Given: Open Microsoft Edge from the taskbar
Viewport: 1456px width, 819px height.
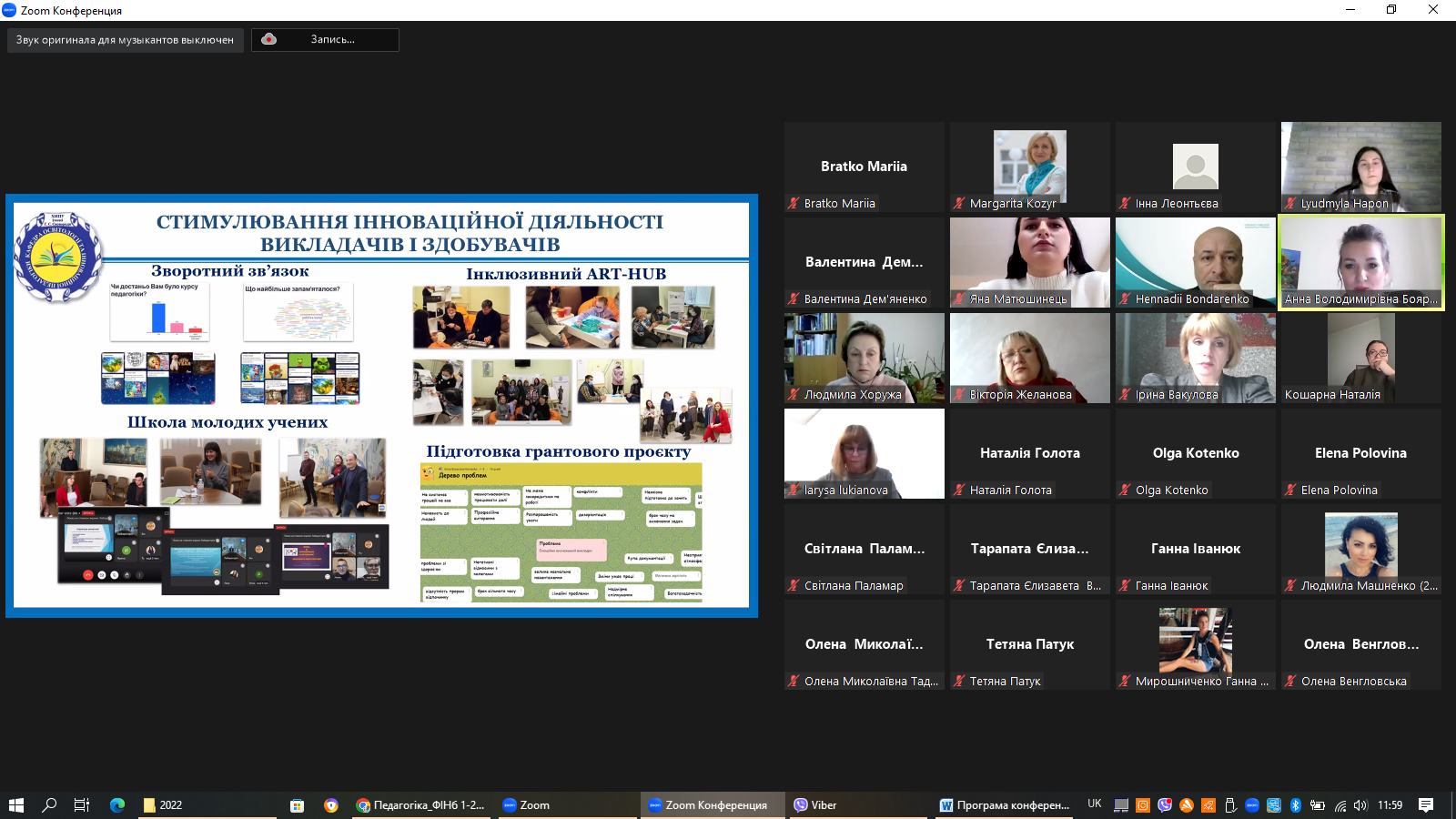Looking at the screenshot, I should [x=117, y=805].
